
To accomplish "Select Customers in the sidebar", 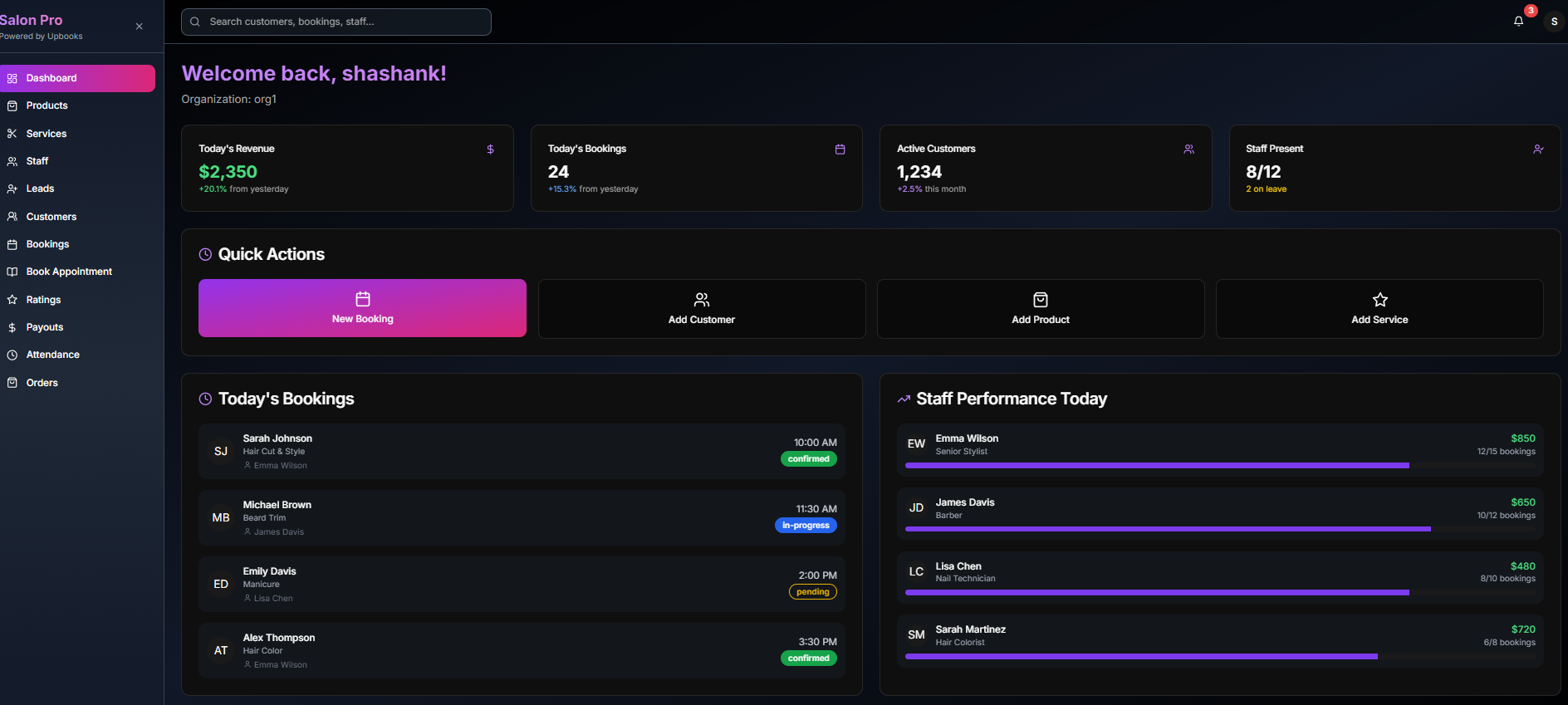I will coord(77,217).
